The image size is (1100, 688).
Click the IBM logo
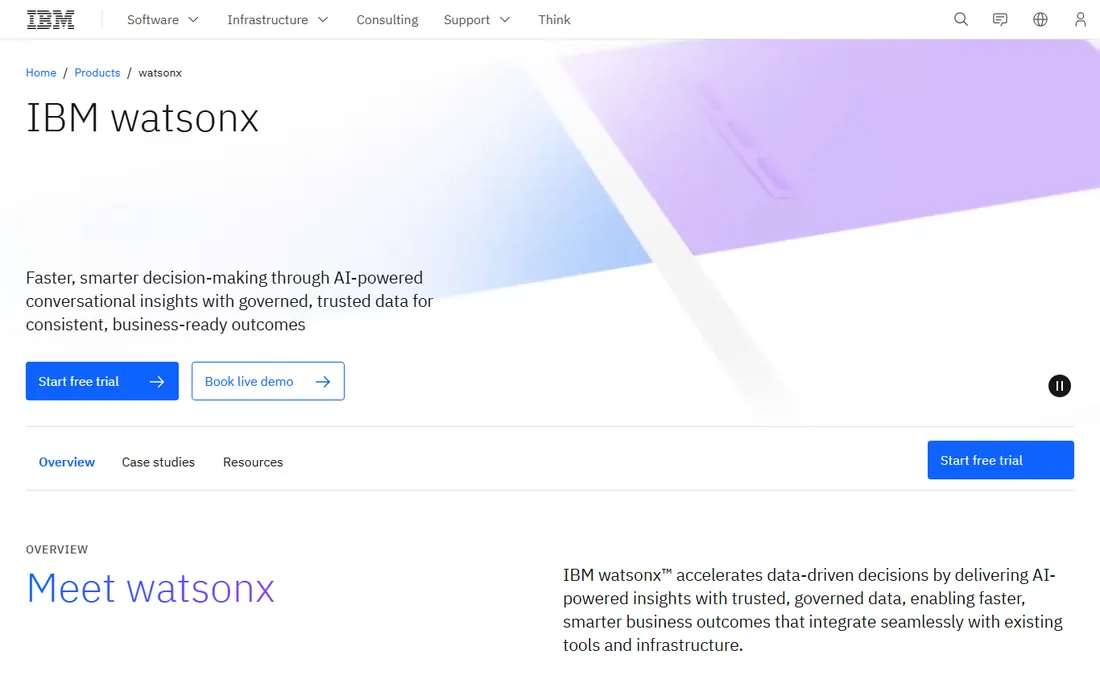[x=51, y=20]
